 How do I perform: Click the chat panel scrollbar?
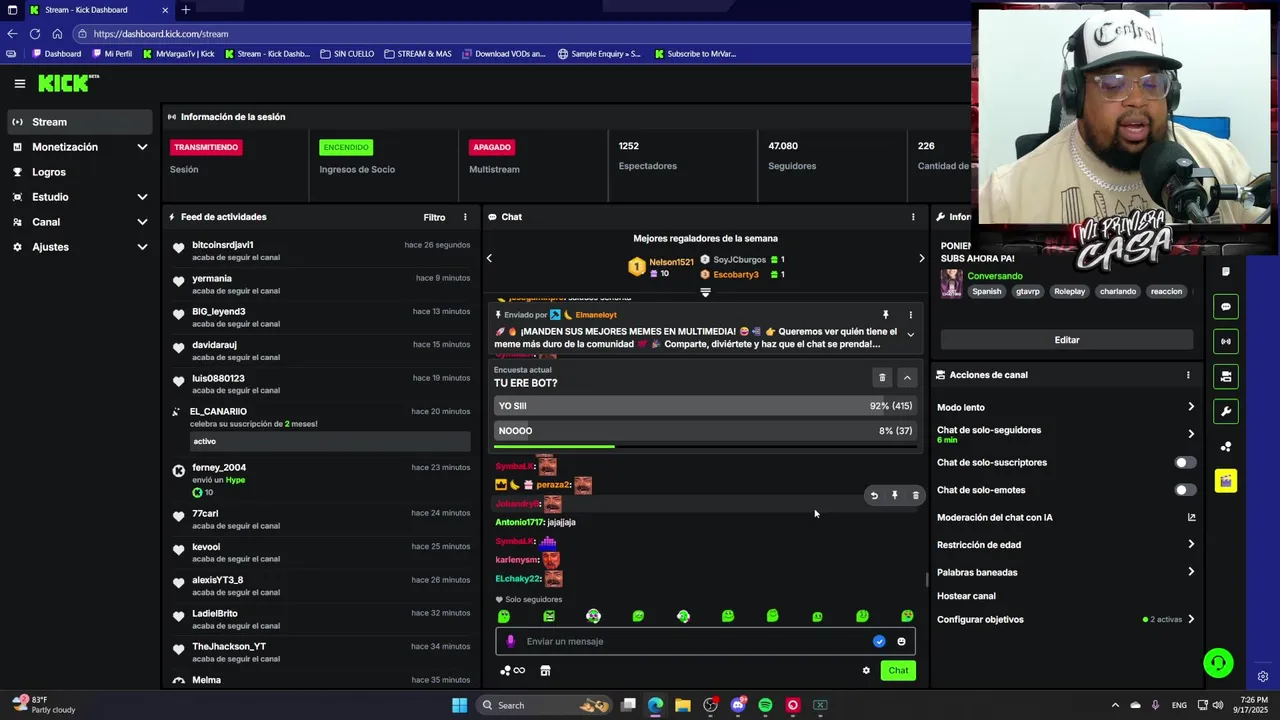[926, 578]
